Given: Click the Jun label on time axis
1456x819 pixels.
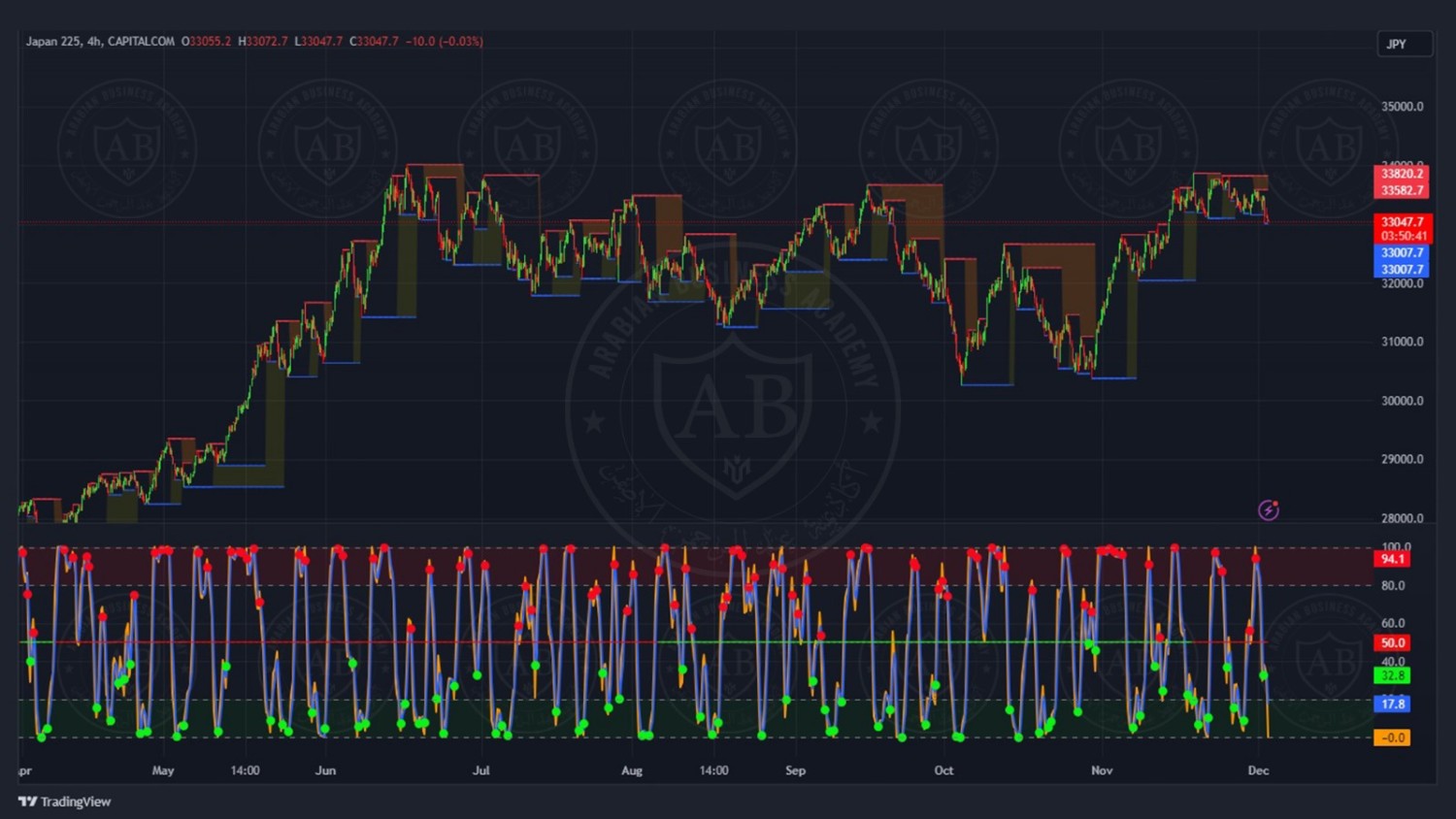Looking at the screenshot, I should pyautogui.click(x=325, y=770).
